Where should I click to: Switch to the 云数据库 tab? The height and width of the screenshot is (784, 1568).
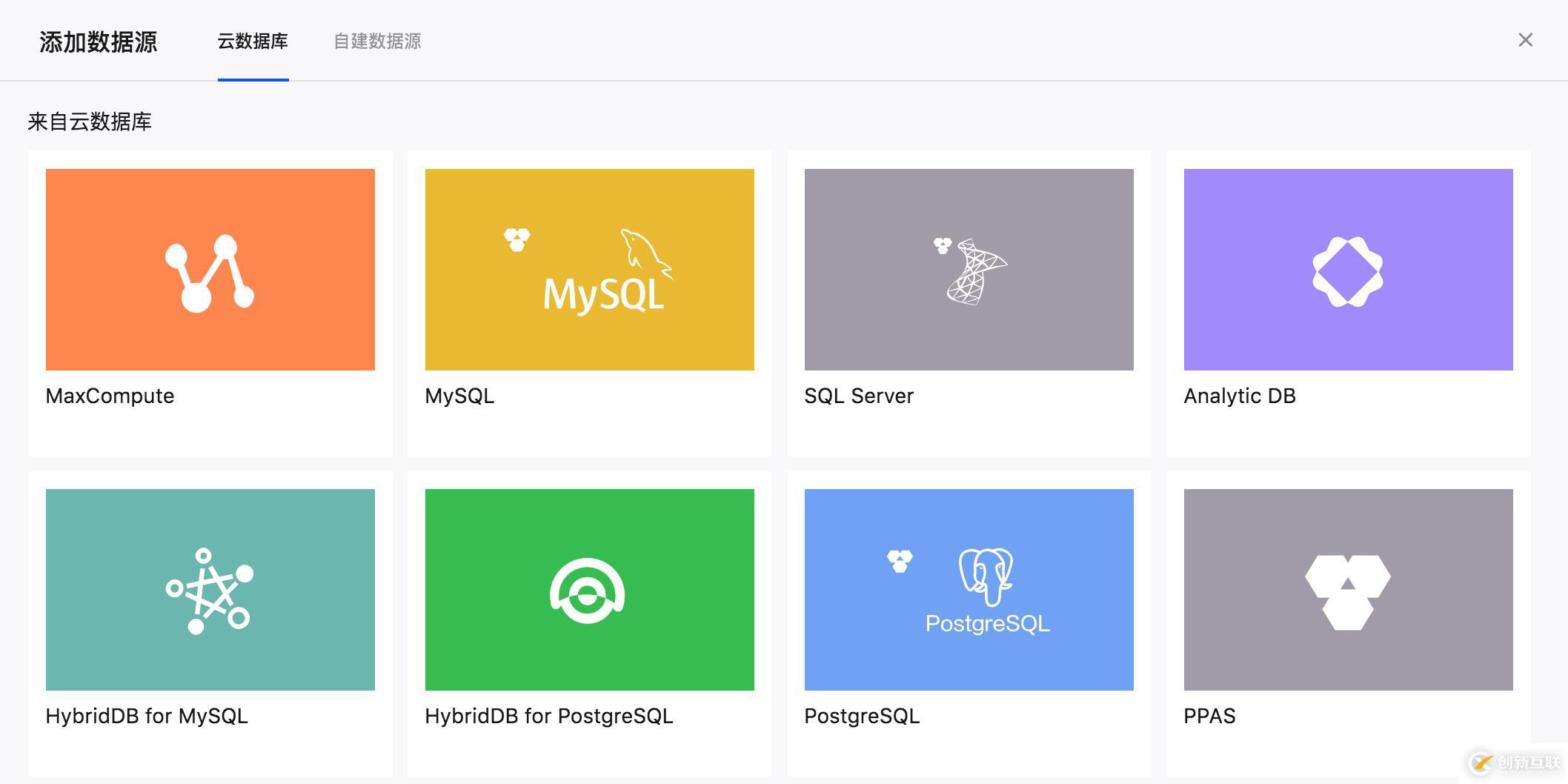[253, 41]
